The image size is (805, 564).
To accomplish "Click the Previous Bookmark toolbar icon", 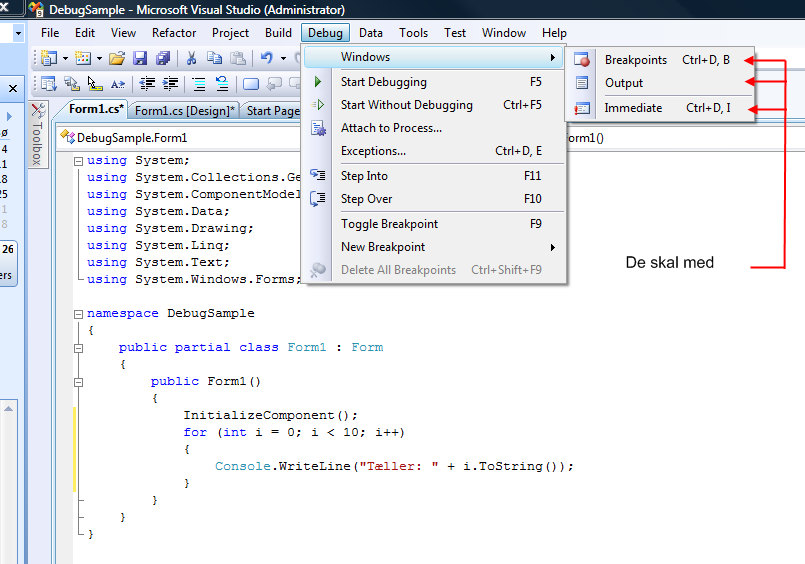I will point(274,84).
